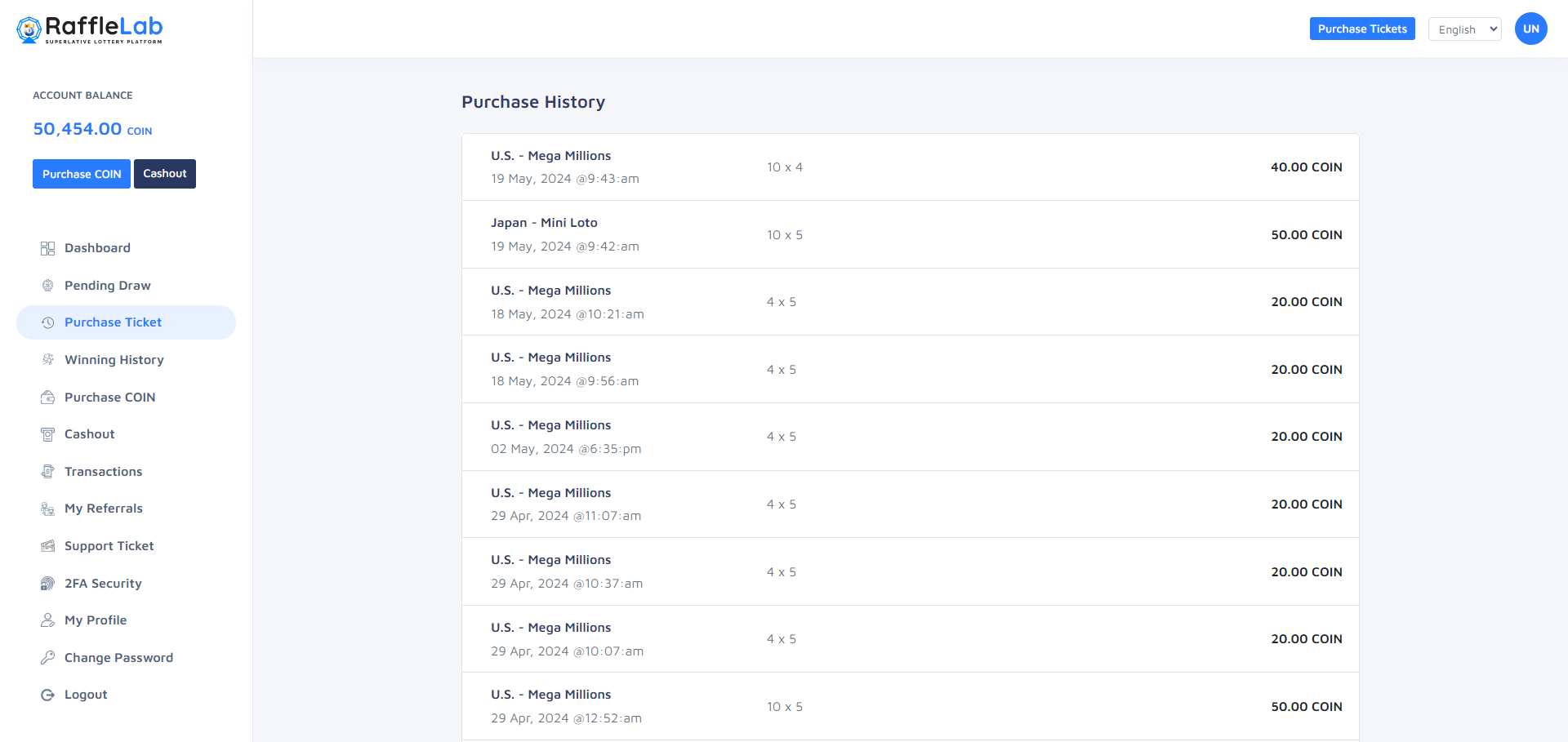1568x742 pixels.
Task: Open the English language dropdown
Action: [1464, 29]
